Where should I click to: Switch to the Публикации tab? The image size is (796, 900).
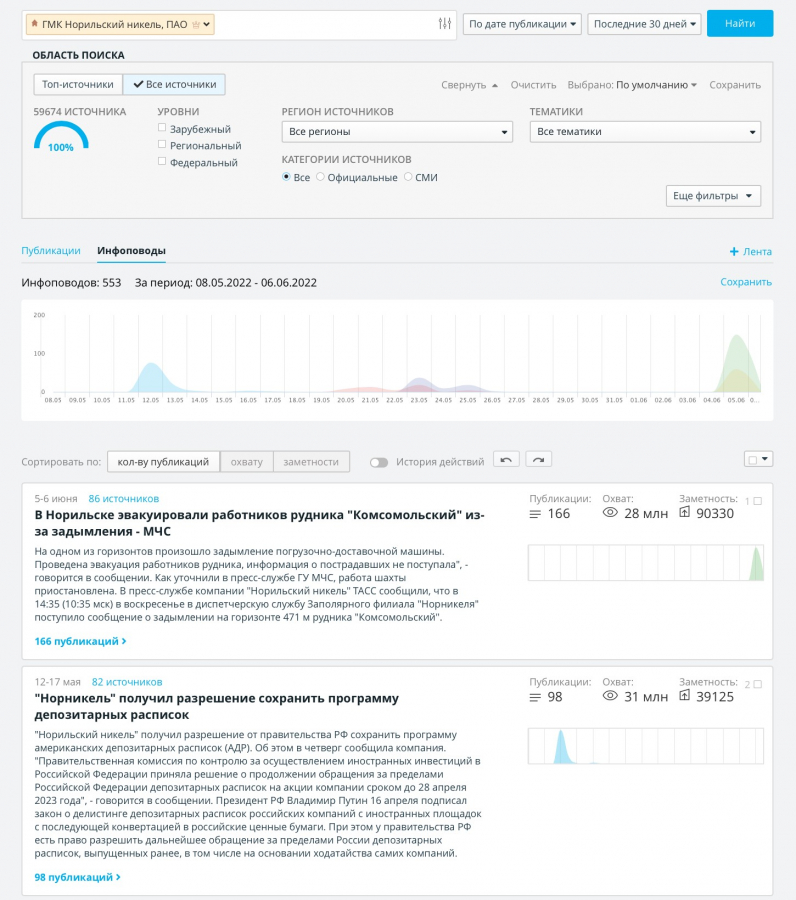(51, 251)
